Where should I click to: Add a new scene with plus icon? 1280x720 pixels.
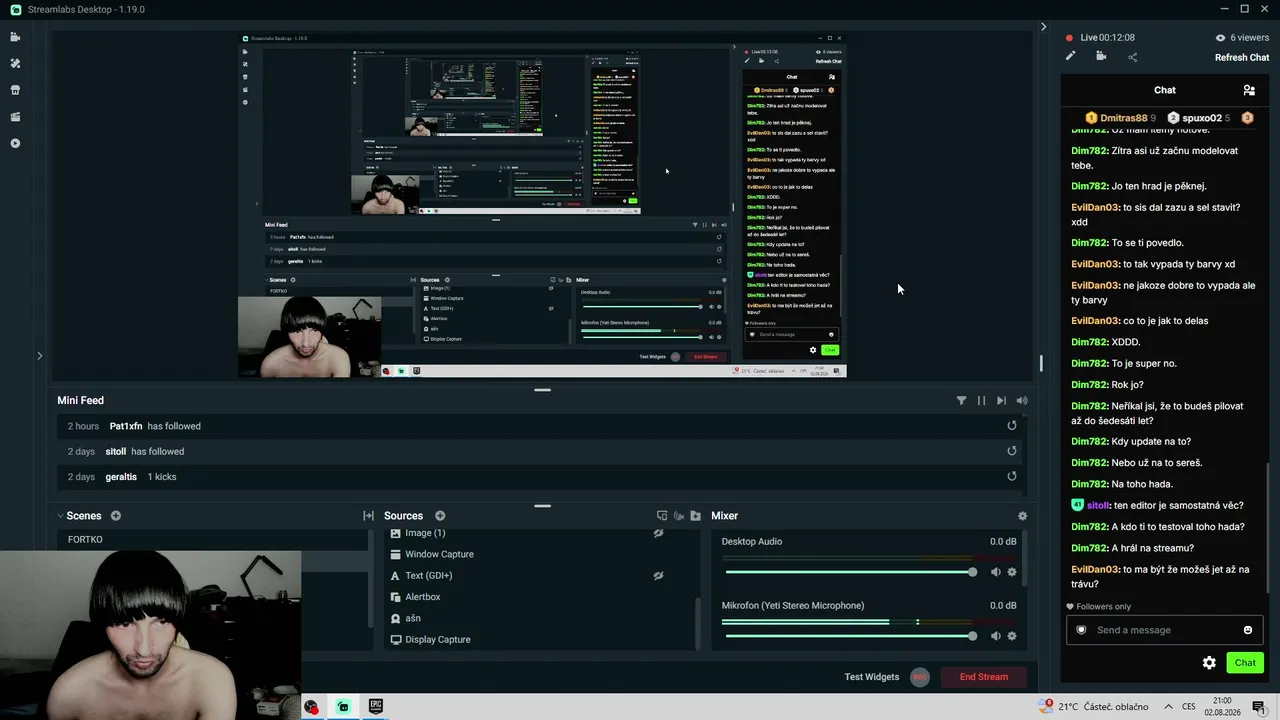pos(116,516)
